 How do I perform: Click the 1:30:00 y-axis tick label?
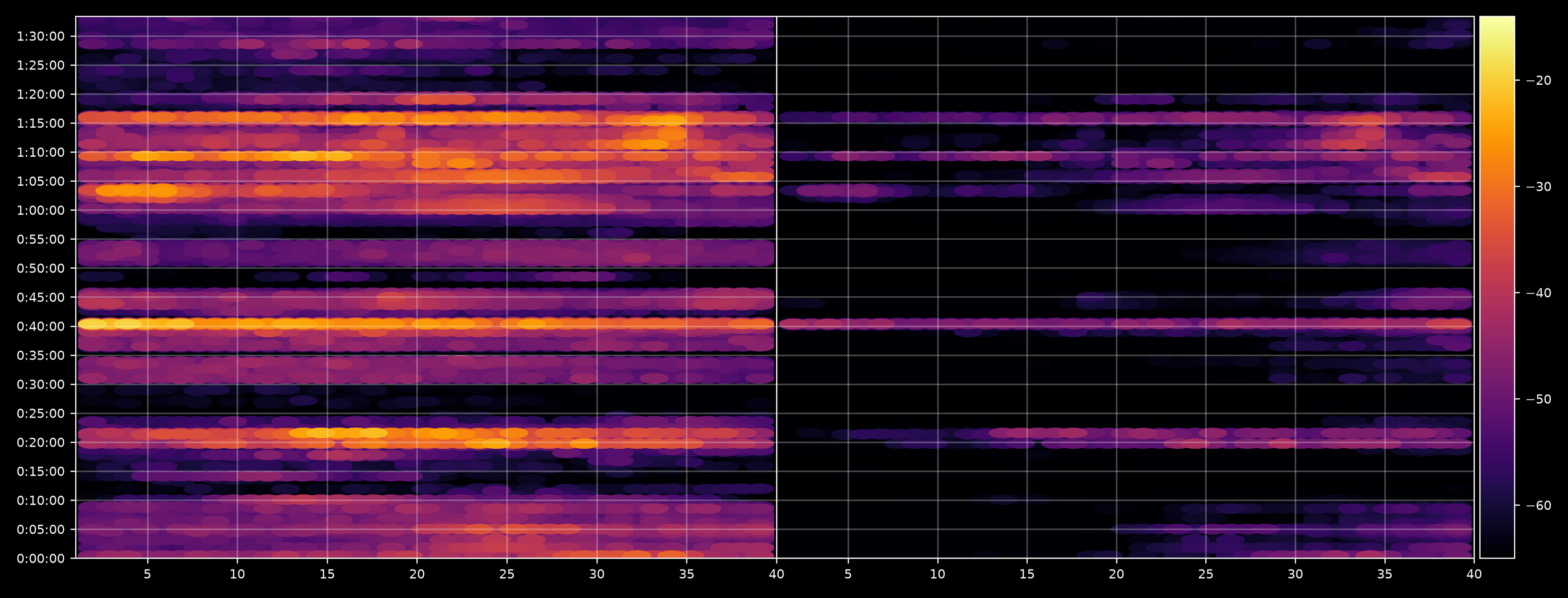(x=41, y=36)
